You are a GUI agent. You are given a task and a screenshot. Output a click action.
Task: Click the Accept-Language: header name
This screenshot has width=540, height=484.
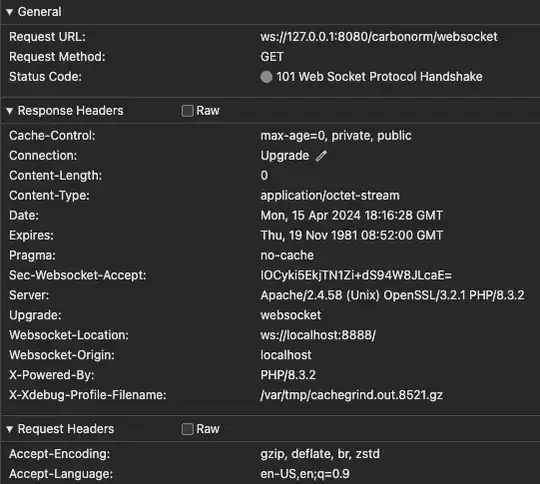(61, 474)
